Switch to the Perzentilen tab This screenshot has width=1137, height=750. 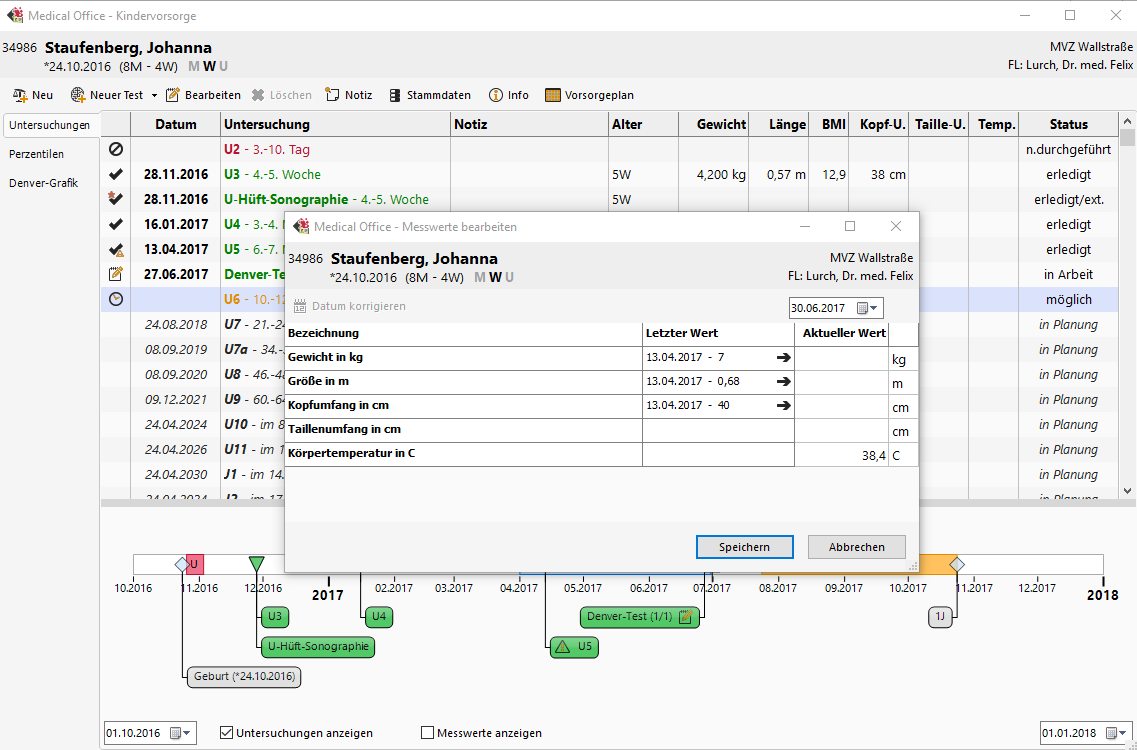[37, 155]
